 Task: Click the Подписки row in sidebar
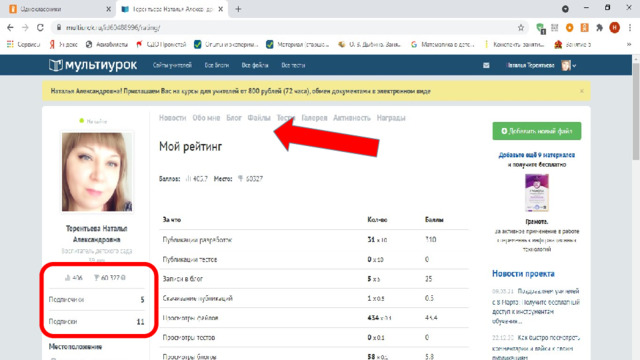pos(97,322)
